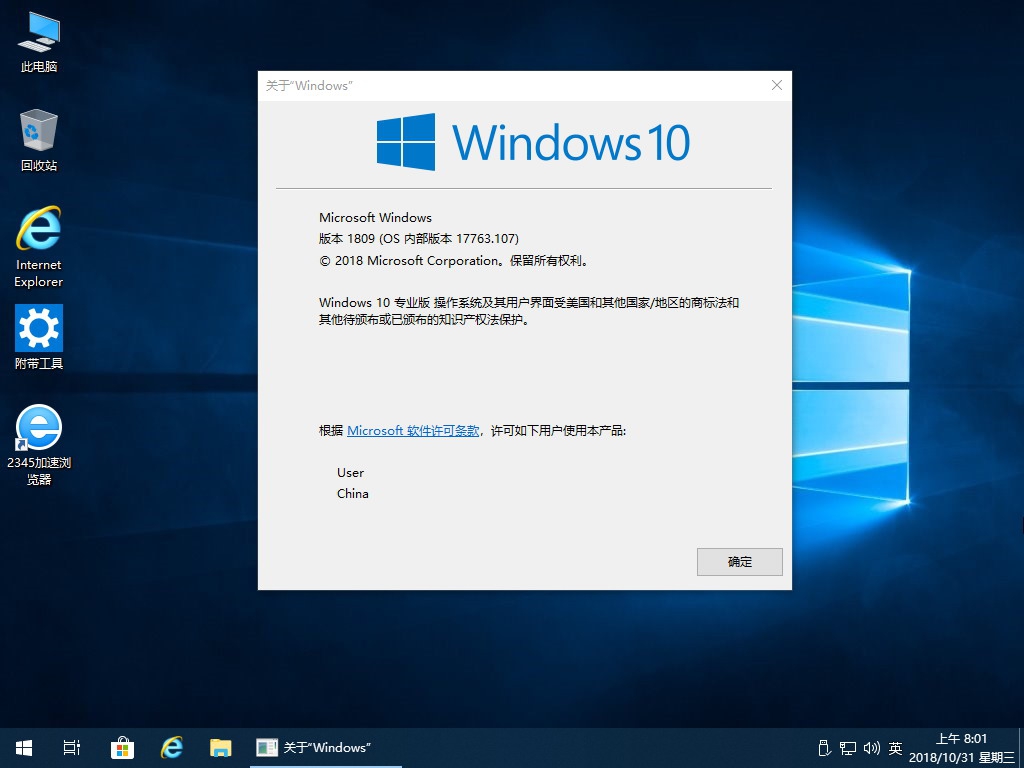Select the 附带工具 gear icon on desktop
The image size is (1024, 768).
pyautogui.click(x=39, y=337)
